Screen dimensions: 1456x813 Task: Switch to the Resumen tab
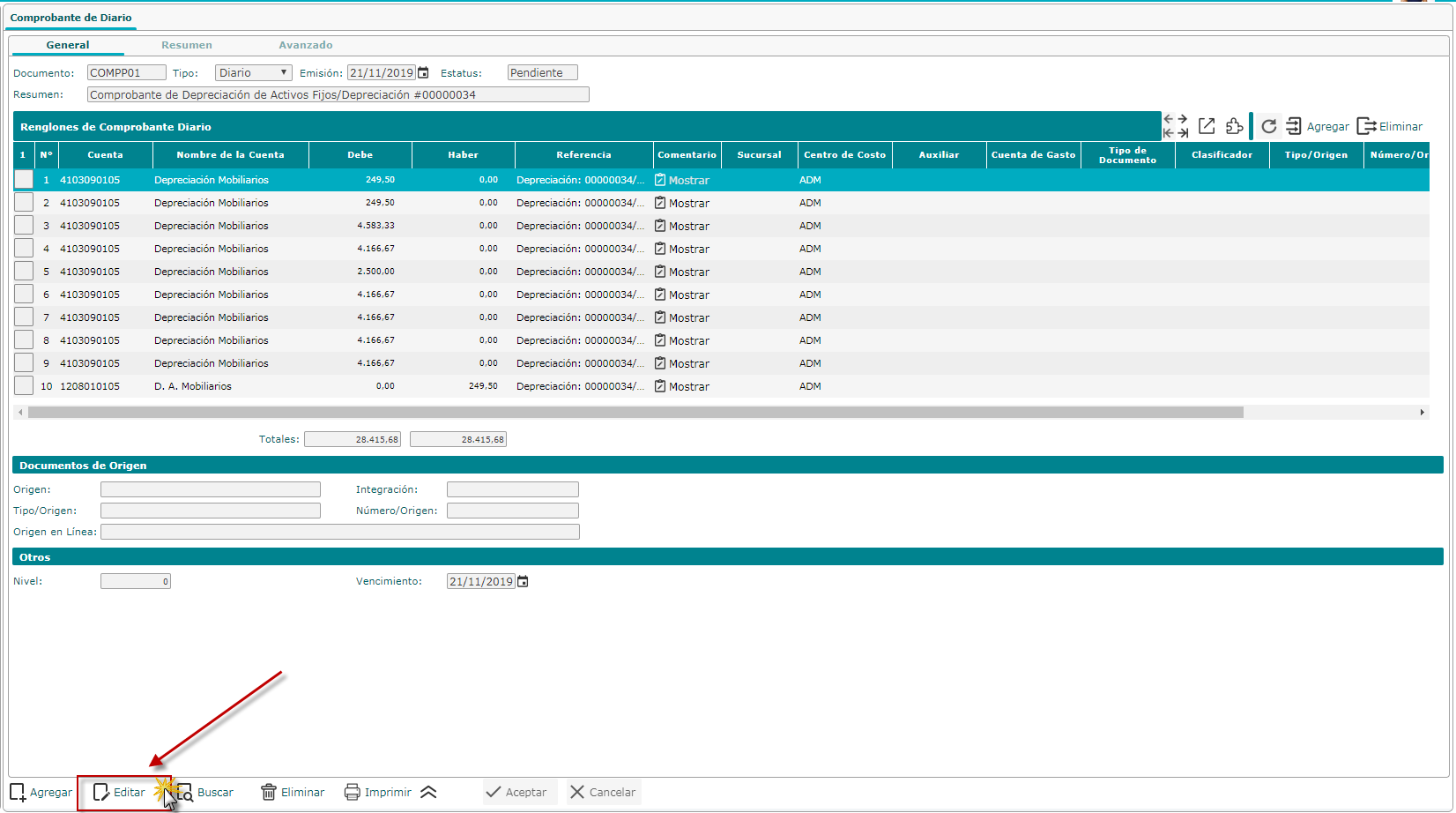tap(186, 45)
